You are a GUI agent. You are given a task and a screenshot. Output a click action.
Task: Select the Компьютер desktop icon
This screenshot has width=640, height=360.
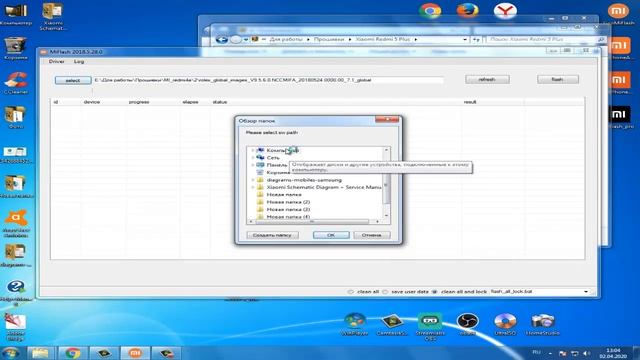tap(16, 15)
